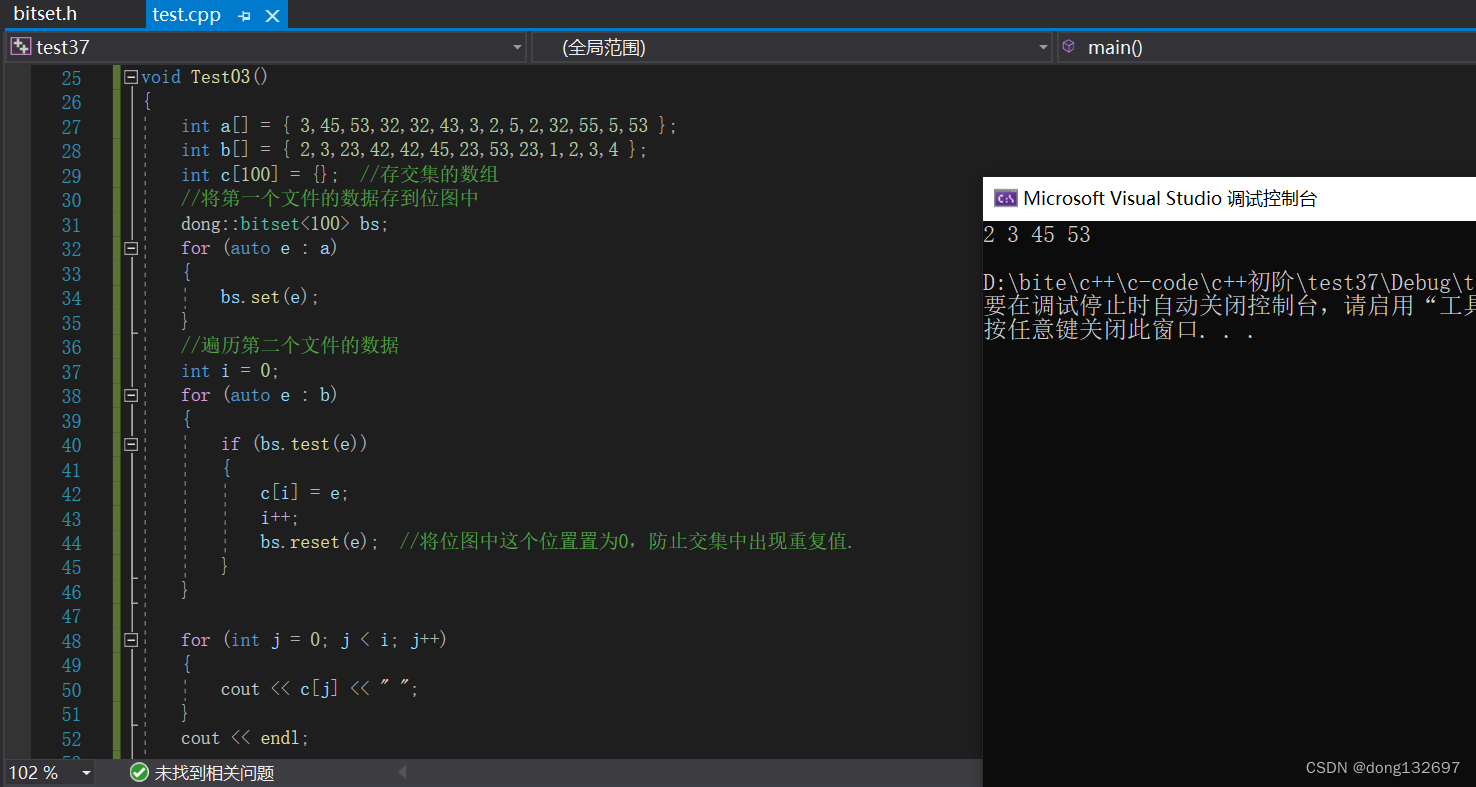The height and width of the screenshot is (787, 1476).
Task: Click the horizontal scrollbar left arrow
Action: point(403,773)
